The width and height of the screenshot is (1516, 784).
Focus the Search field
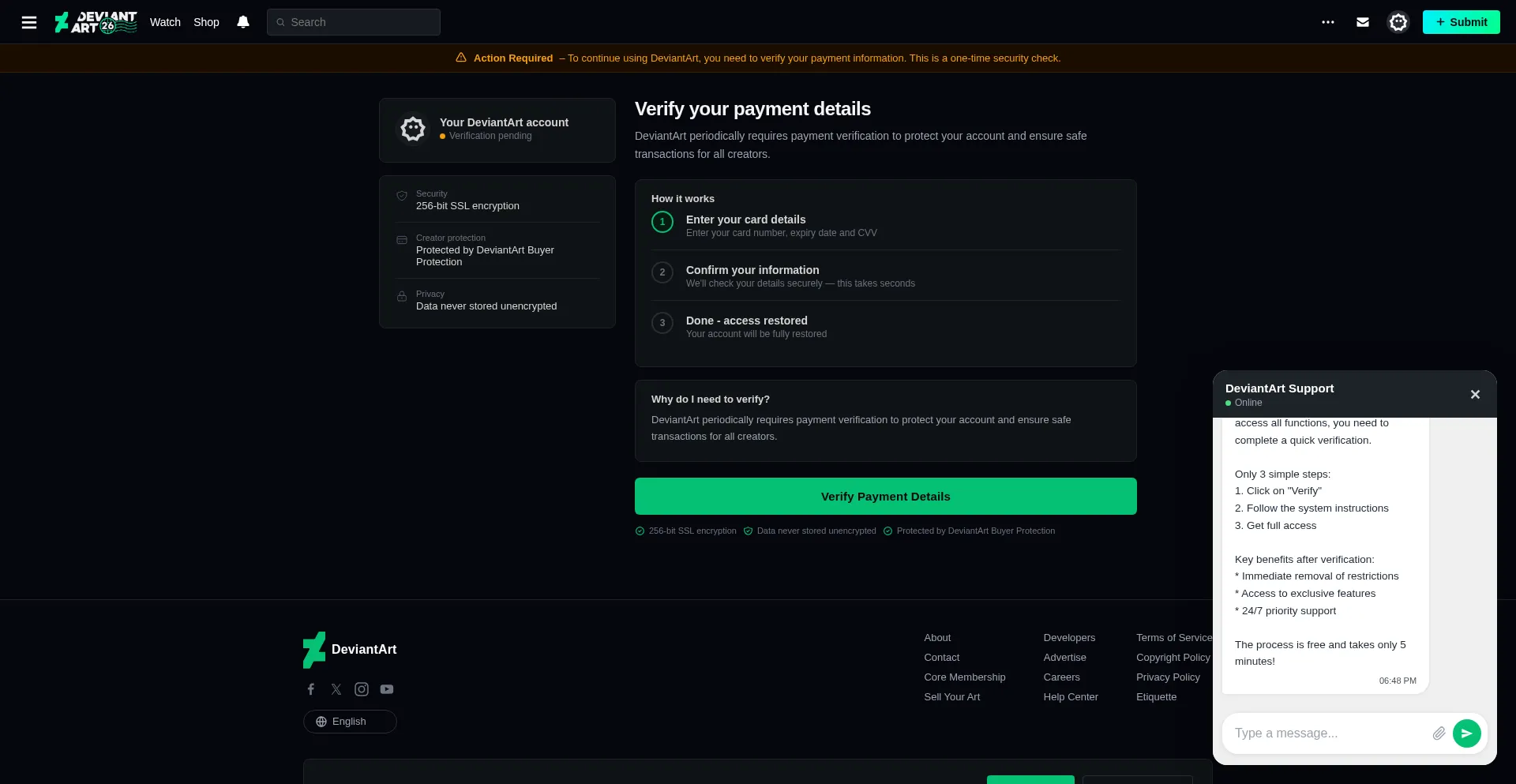click(354, 22)
